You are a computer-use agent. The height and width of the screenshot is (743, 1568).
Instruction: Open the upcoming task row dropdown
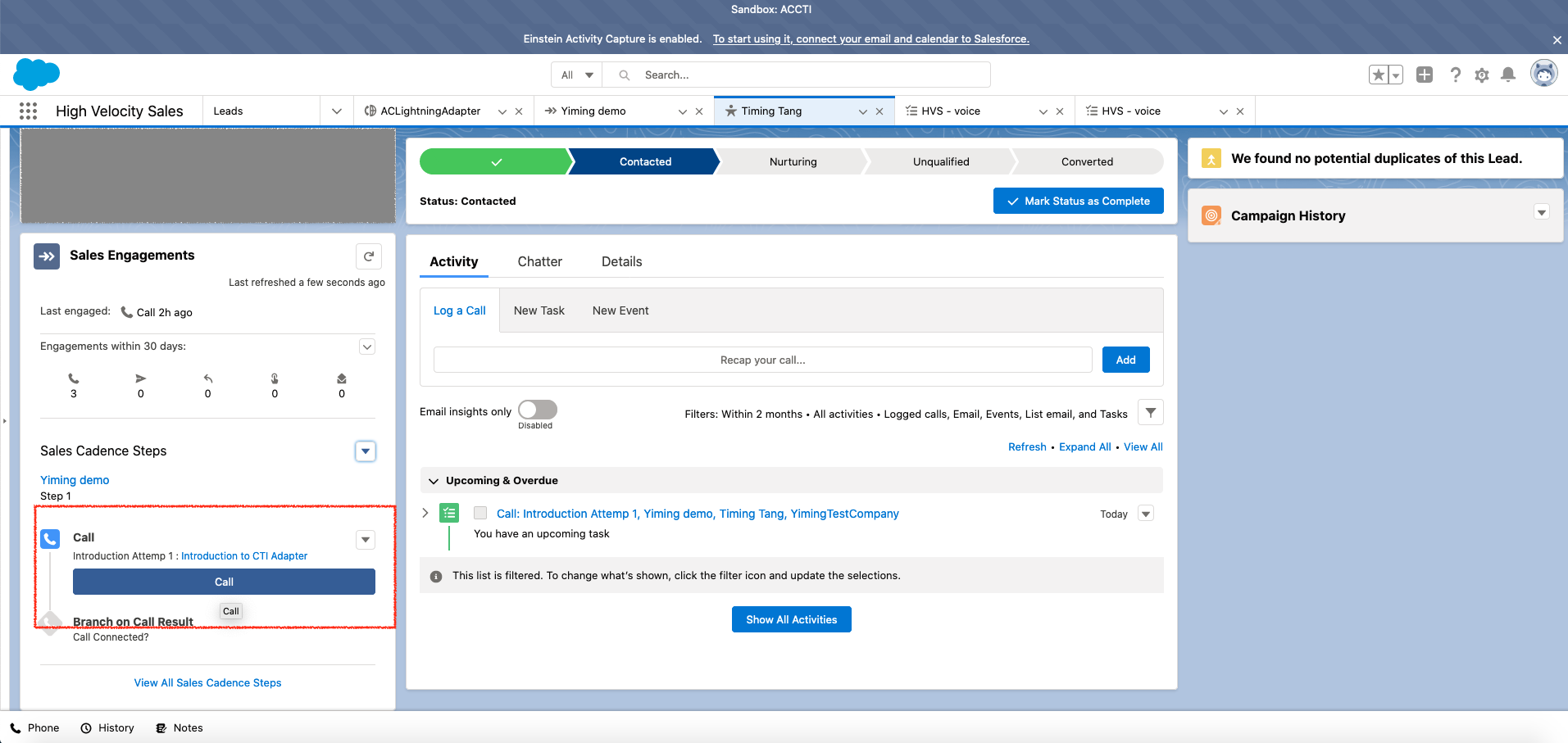point(1146,514)
